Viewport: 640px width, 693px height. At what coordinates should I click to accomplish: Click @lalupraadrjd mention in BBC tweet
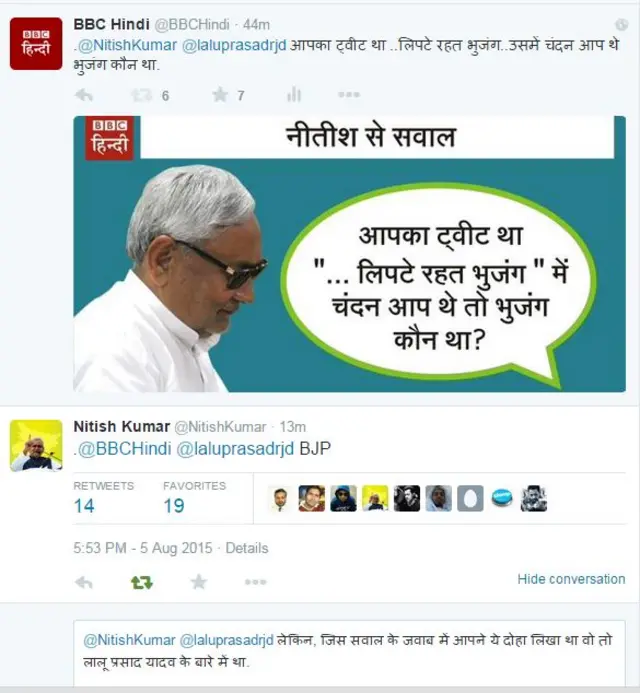coord(234,45)
